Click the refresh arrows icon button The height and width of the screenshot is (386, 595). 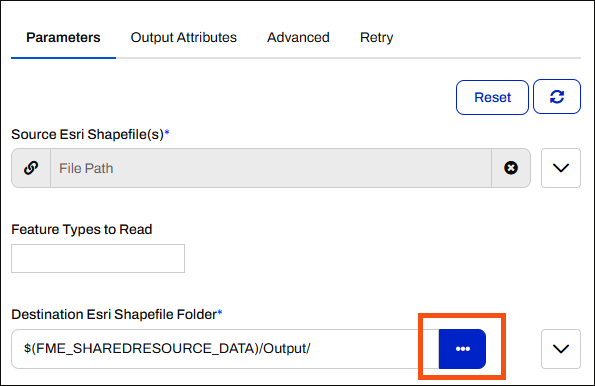(x=557, y=97)
